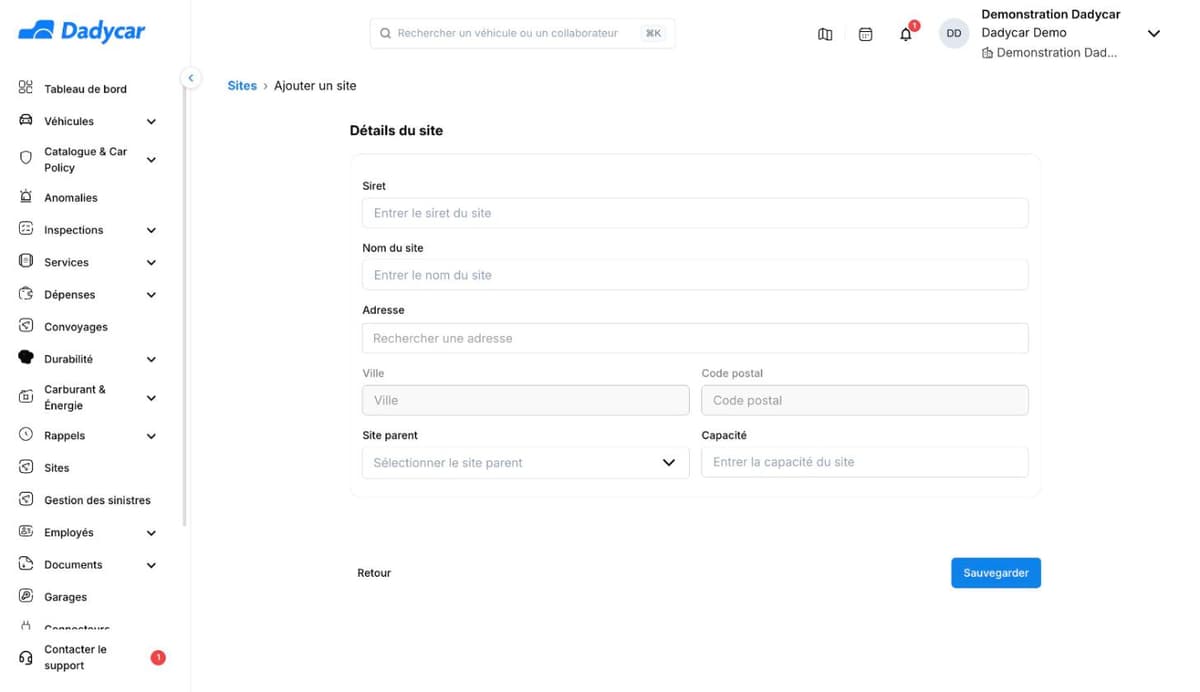Go to Tableau de bord
1200x692 pixels.
point(85,89)
